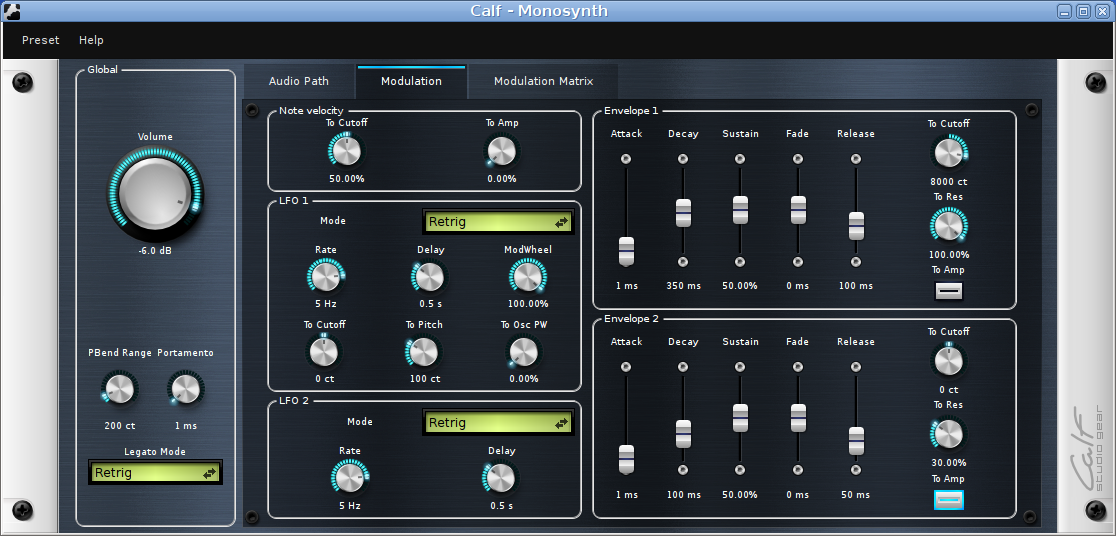Open the LFO 1 Mode dropdown
Image resolution: width=1116 pixels, height=536 pixels.
[498, 221]
